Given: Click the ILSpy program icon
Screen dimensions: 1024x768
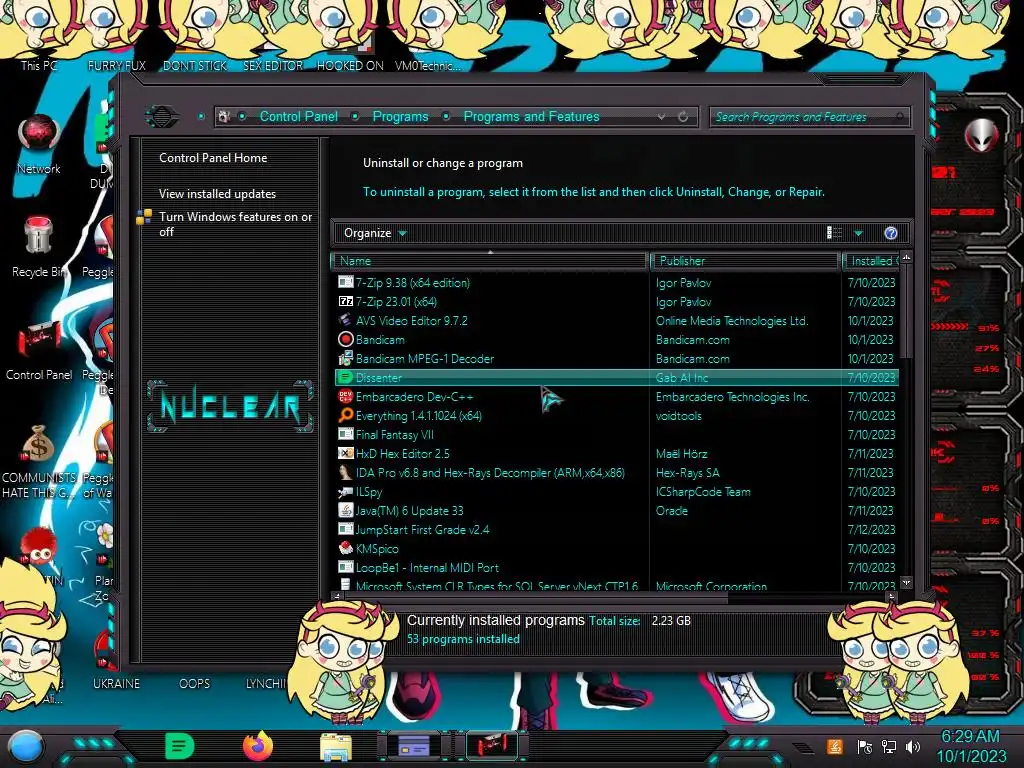Looking at the screenshot, I should pos(345,492).
